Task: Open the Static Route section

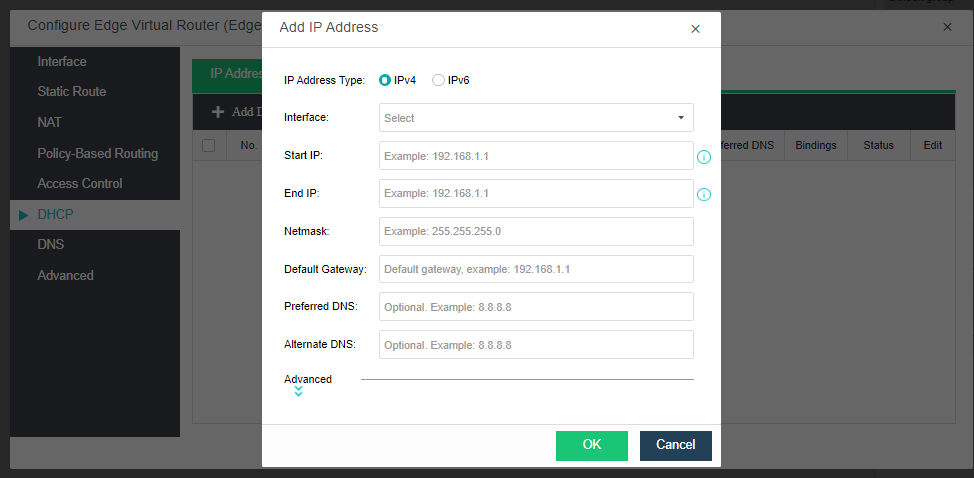Action: point(71,92)
